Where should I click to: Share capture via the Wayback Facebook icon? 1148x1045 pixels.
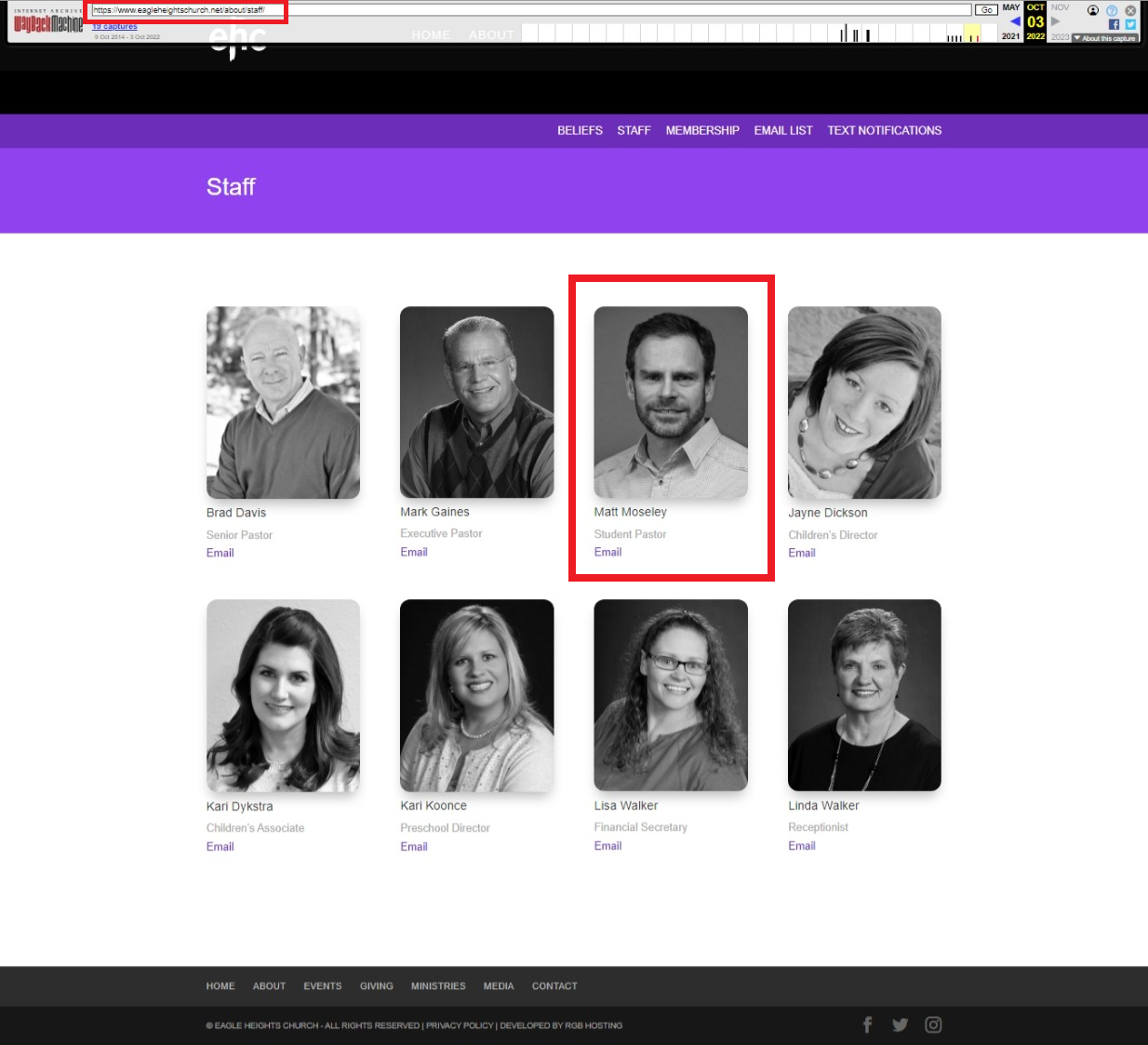point(1114,24)
